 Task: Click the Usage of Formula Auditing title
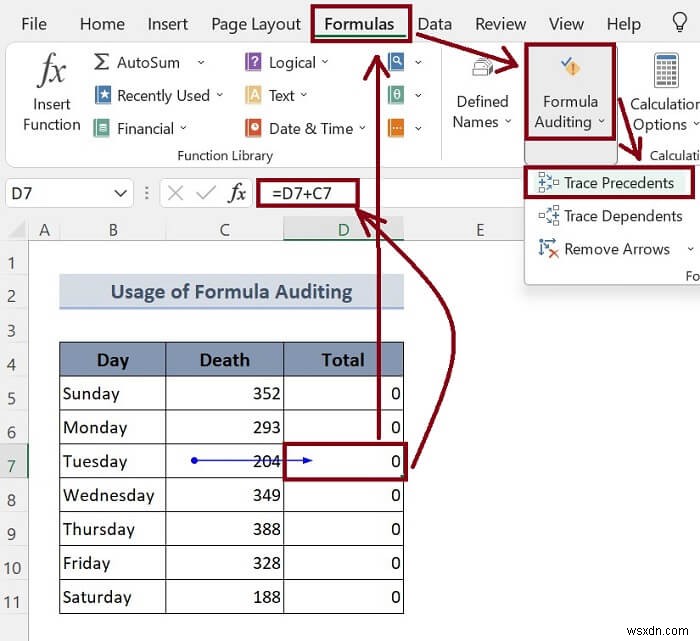click(231, 291)
